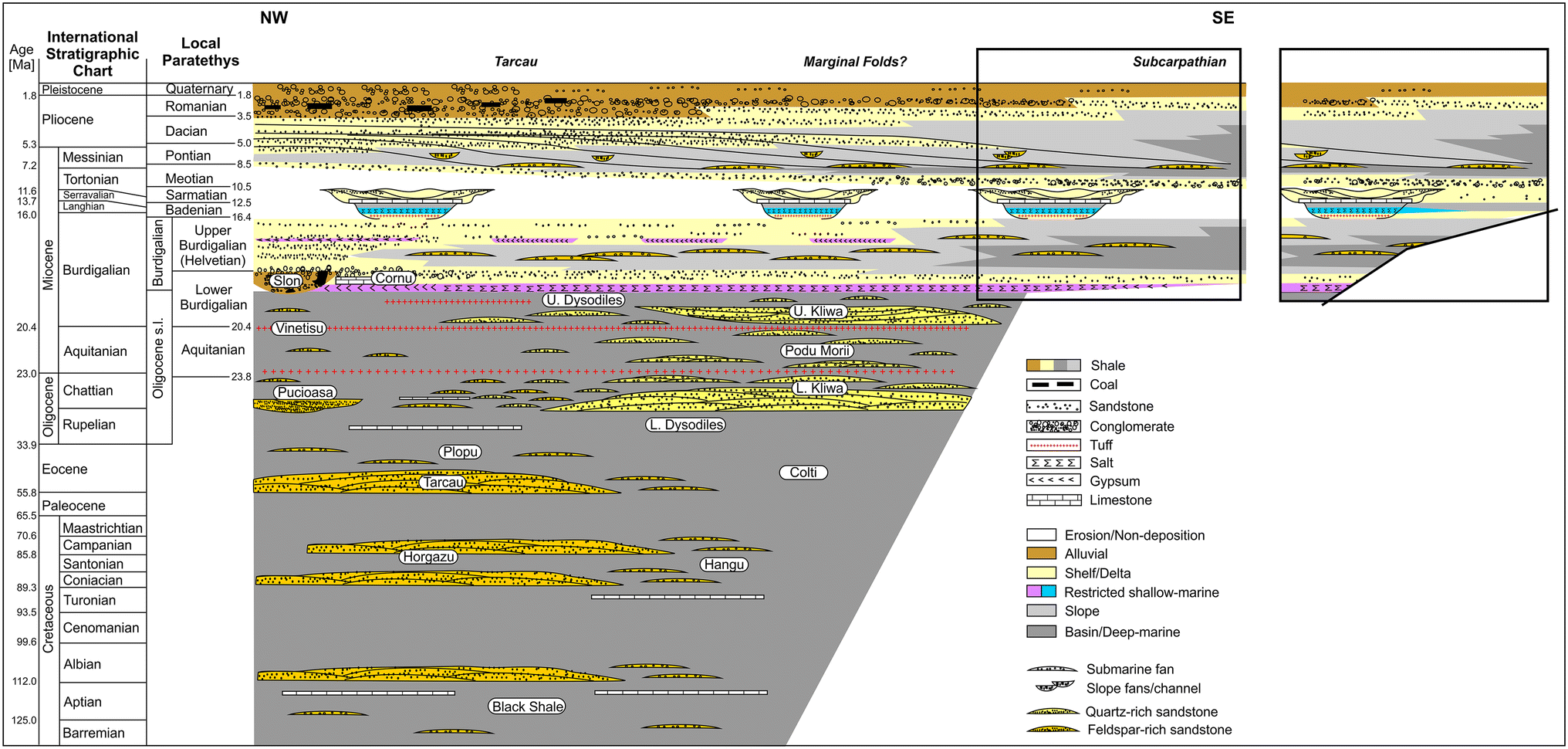This screenshot has width=1568, height=749.
Task: Click the L. Dysodiles formation label
Action: click(686, 425)
